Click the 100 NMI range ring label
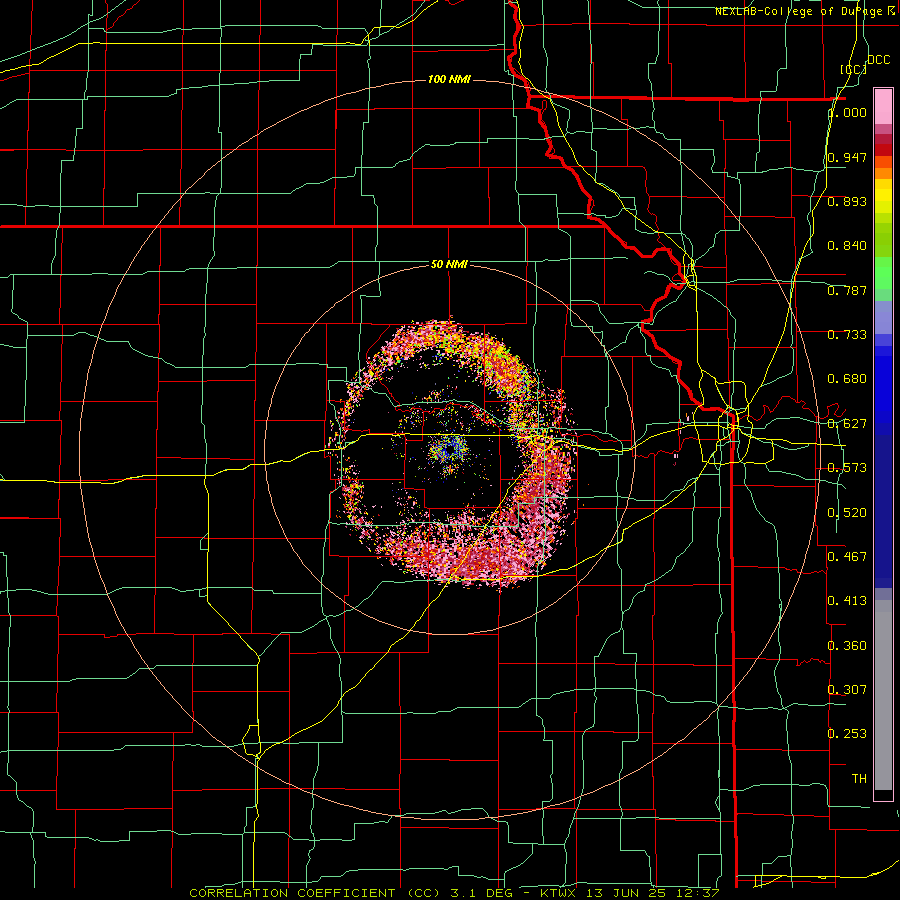900x900 pixels. point(449,79)
